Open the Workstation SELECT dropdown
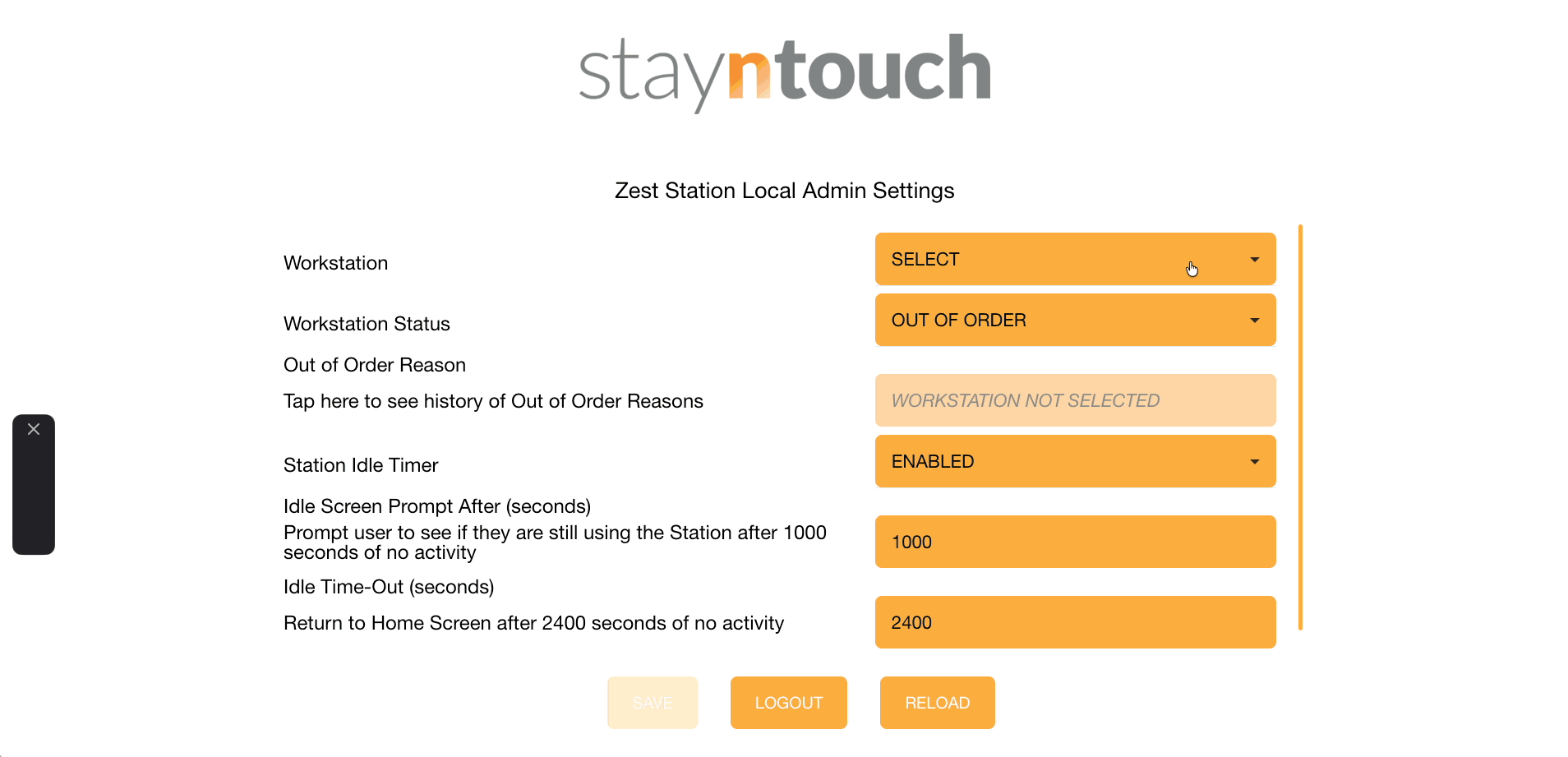This screenshot has height=757, width=1568. click(1075, 259)
